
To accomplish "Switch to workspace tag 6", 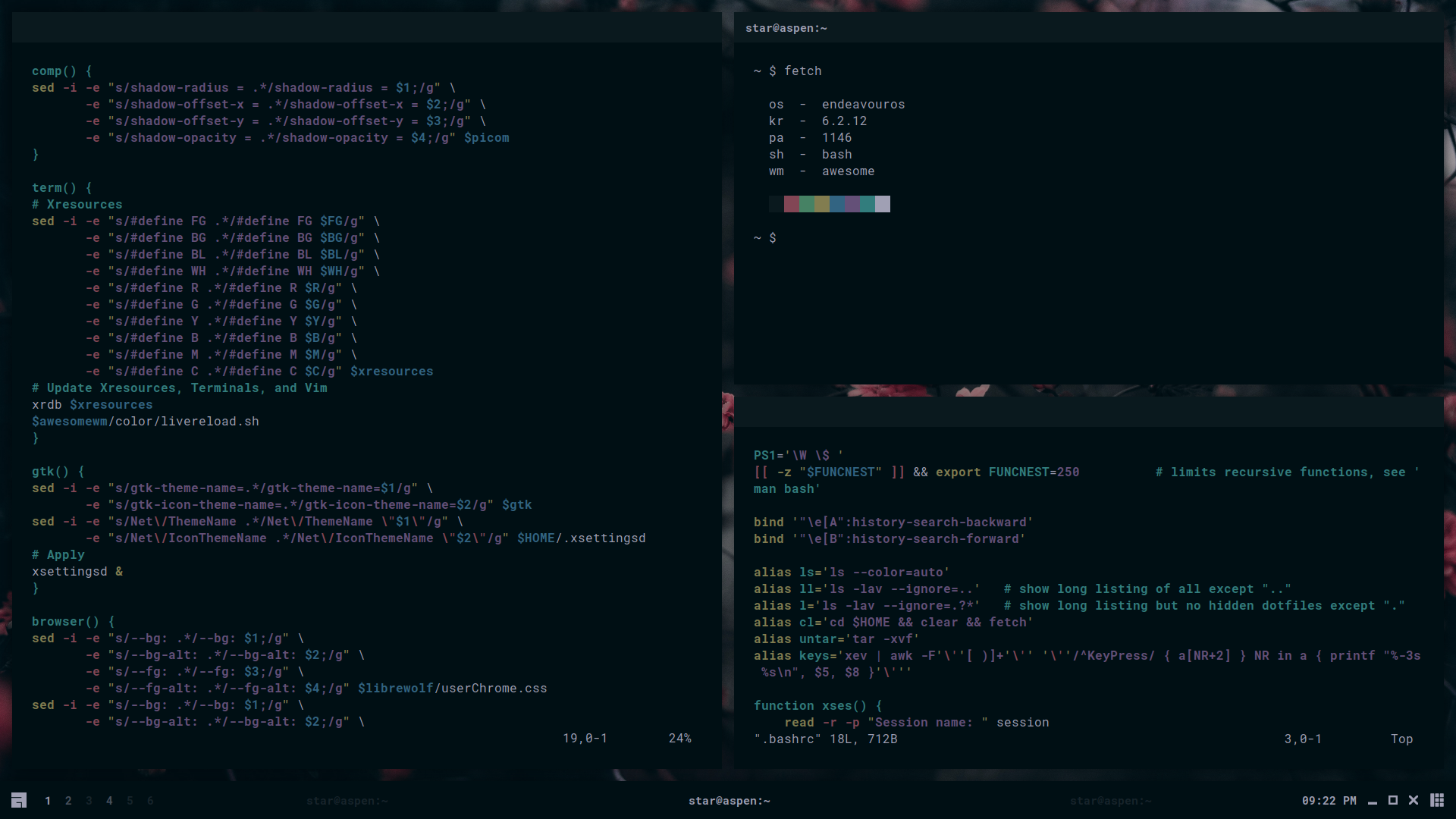I will pyautogui.click(x=150, y=801).
